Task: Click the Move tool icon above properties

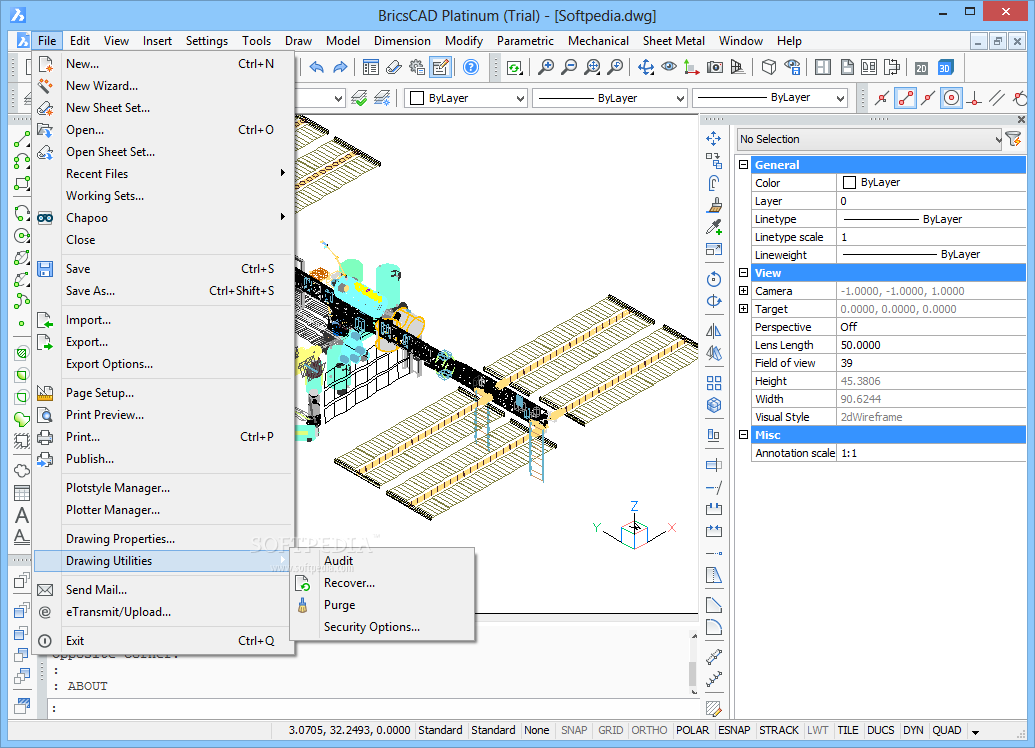Action: coord(714,139)
